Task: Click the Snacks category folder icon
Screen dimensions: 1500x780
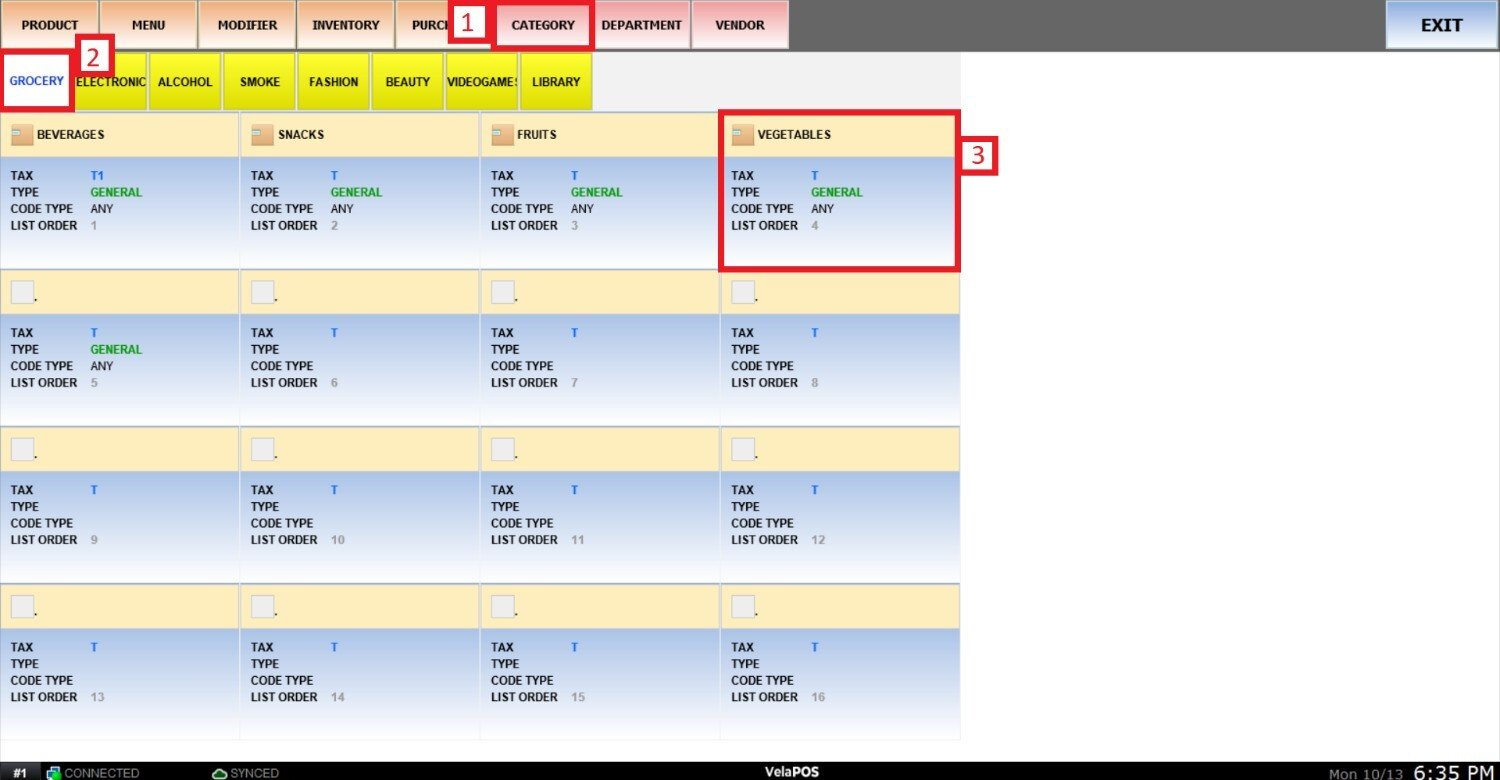Action: [262, 135]
